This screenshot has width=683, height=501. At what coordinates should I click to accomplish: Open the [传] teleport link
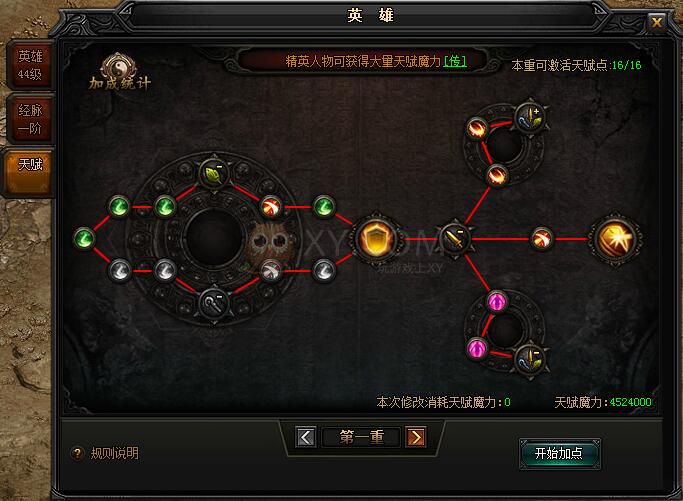(x=455, y=61)
